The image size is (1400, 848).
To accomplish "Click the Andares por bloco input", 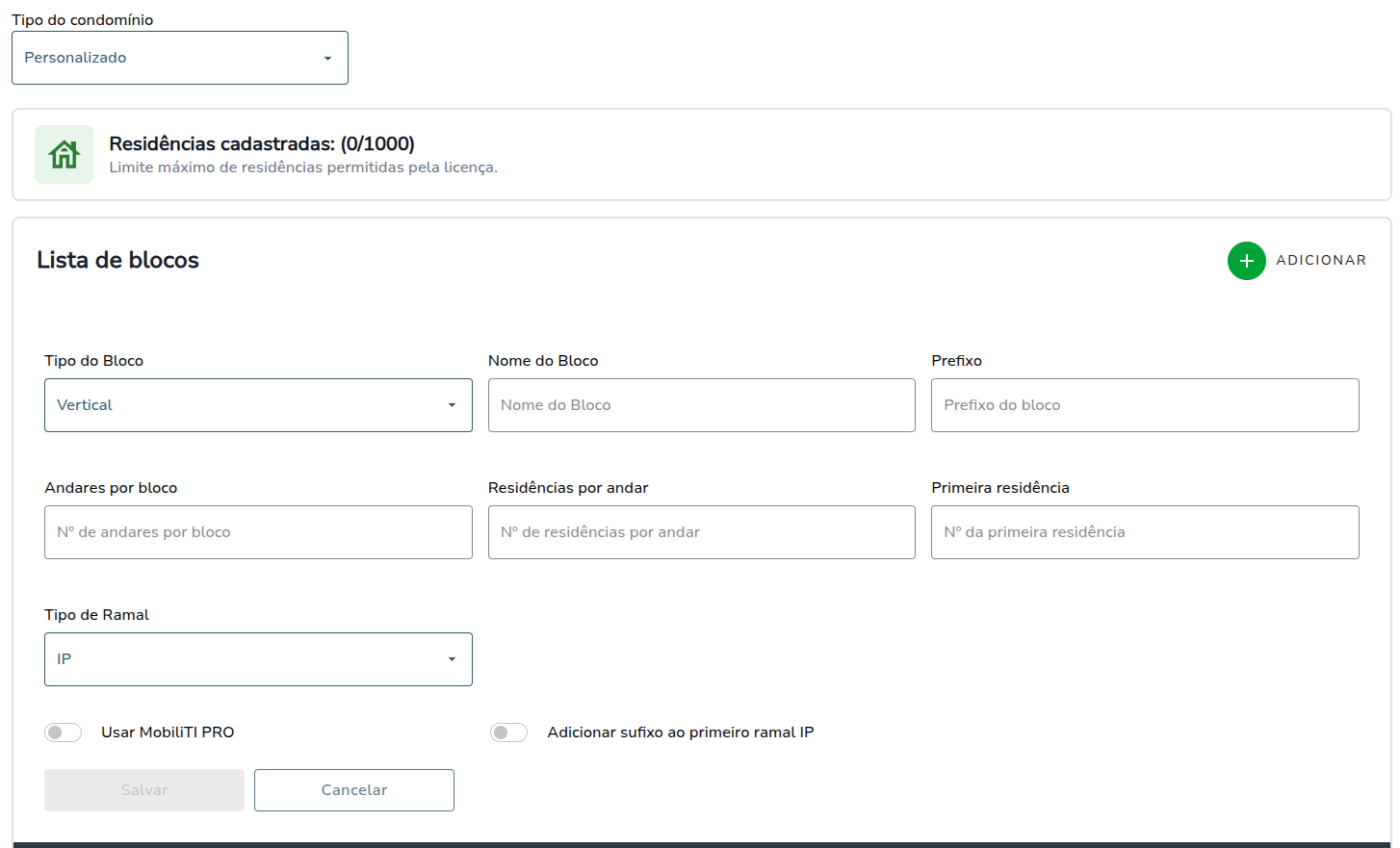I will coord(258,532).
